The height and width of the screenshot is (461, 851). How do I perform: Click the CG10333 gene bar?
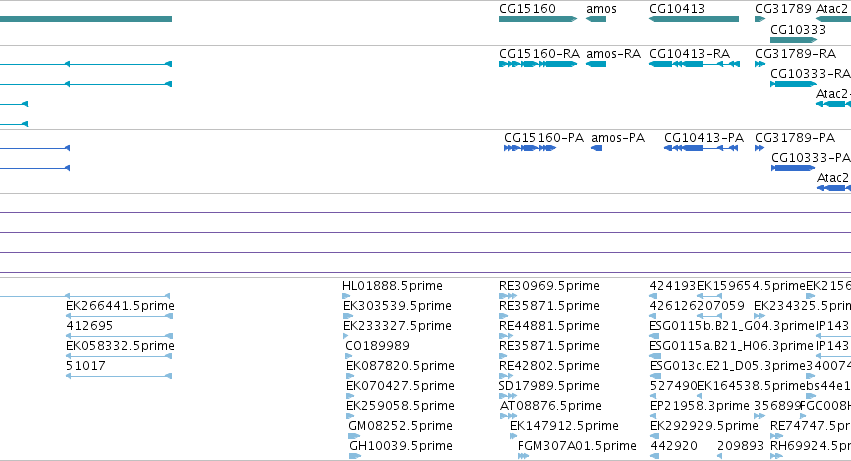[793, 40]
